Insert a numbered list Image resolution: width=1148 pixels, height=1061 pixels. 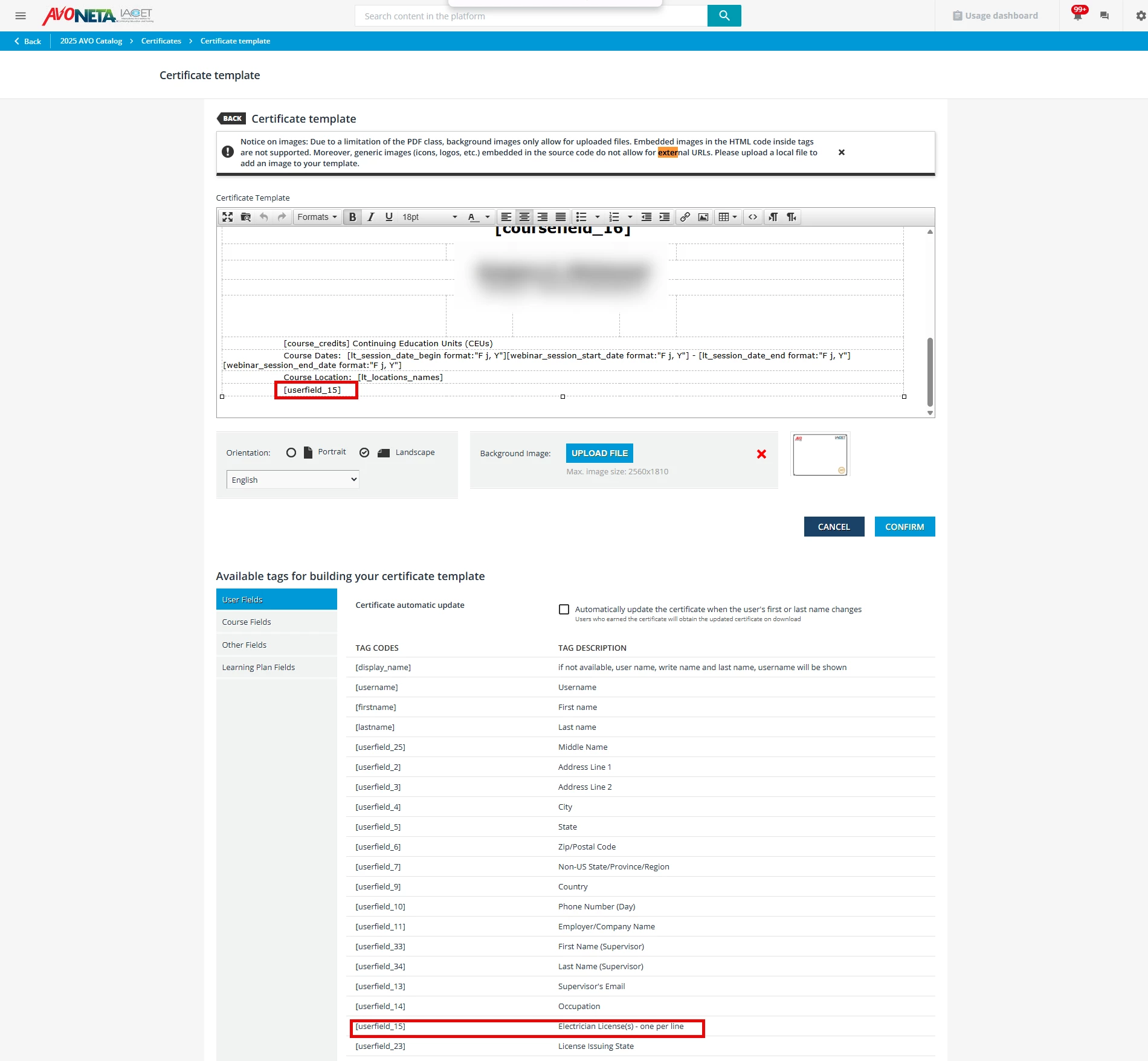614,217
